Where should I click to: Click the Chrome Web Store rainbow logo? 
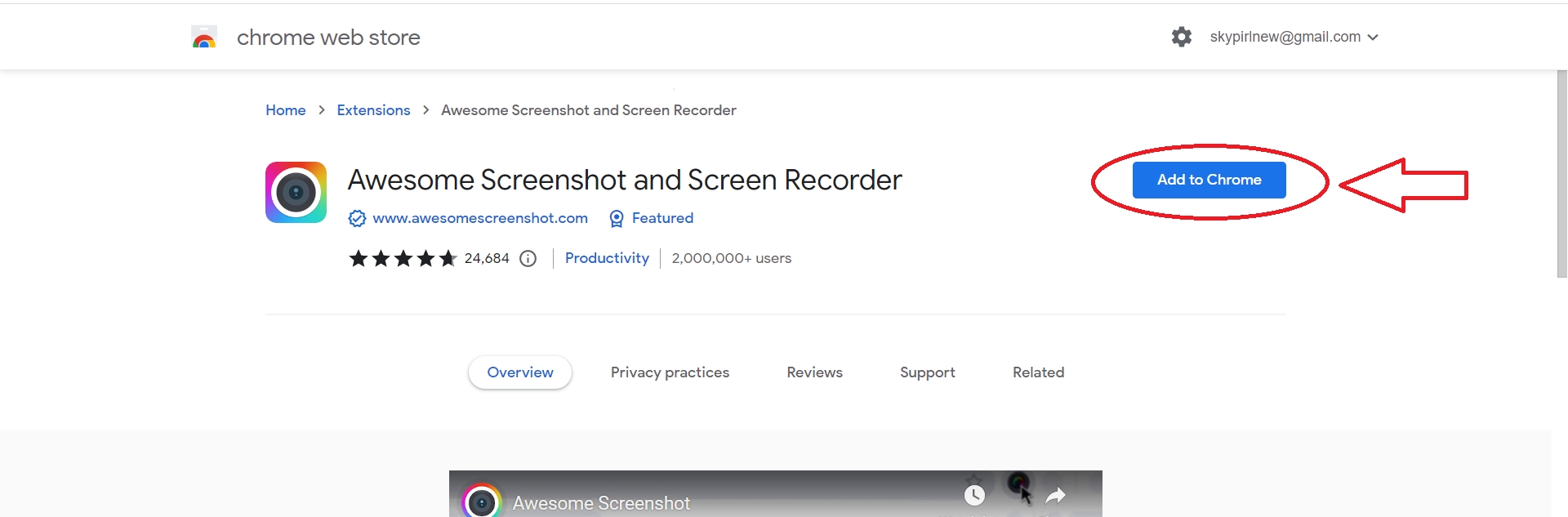point(204,38)
